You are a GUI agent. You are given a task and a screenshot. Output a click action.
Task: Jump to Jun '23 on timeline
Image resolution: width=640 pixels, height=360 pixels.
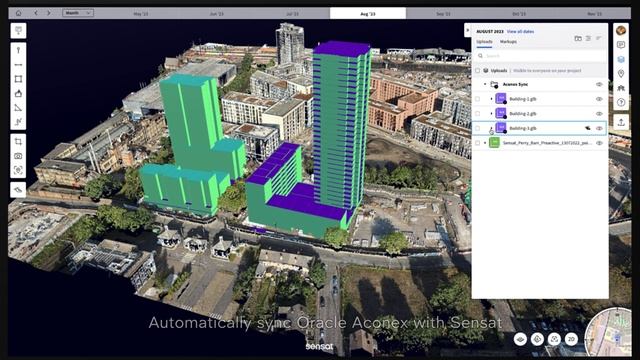217,13
